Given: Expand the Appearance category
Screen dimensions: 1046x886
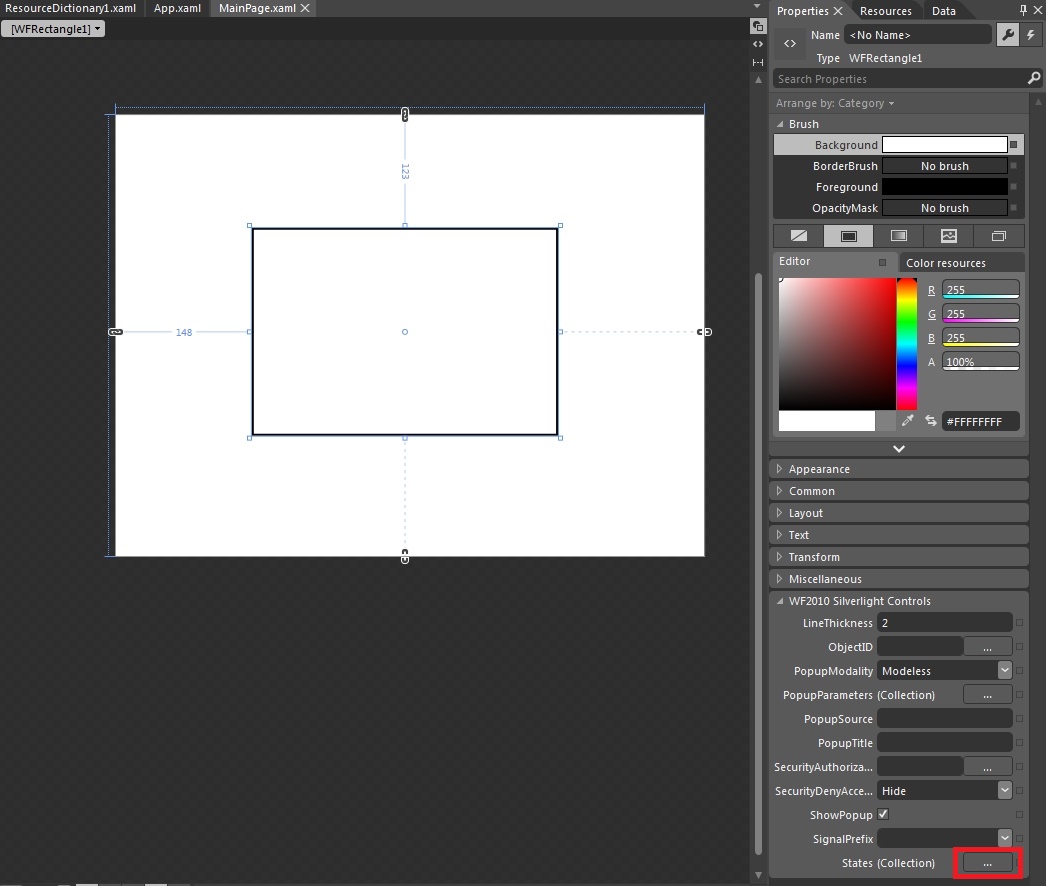Looking at the screenshot, I should point(818,469).
